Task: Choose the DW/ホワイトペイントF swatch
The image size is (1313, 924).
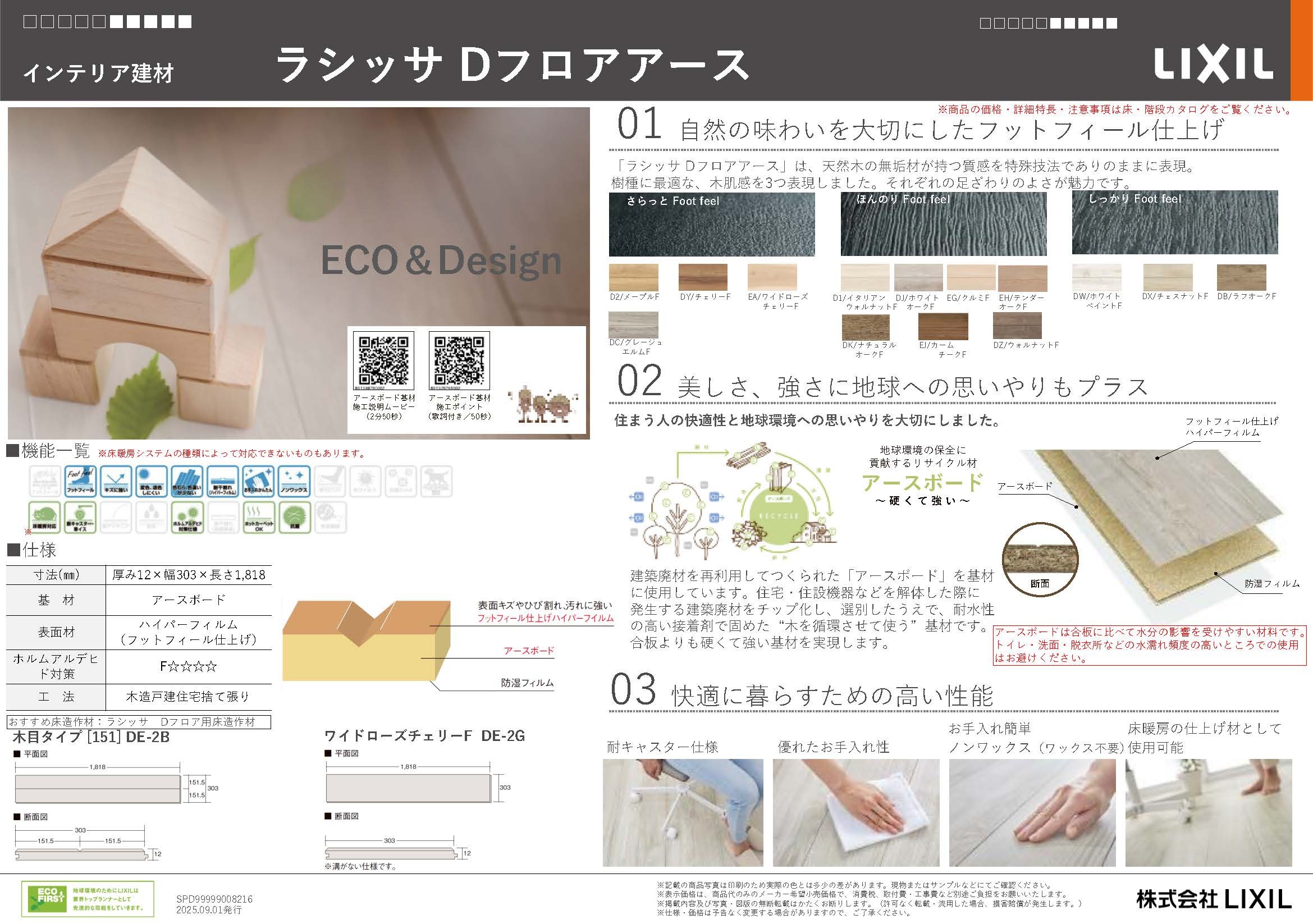Action: [x=1096, y=278]
